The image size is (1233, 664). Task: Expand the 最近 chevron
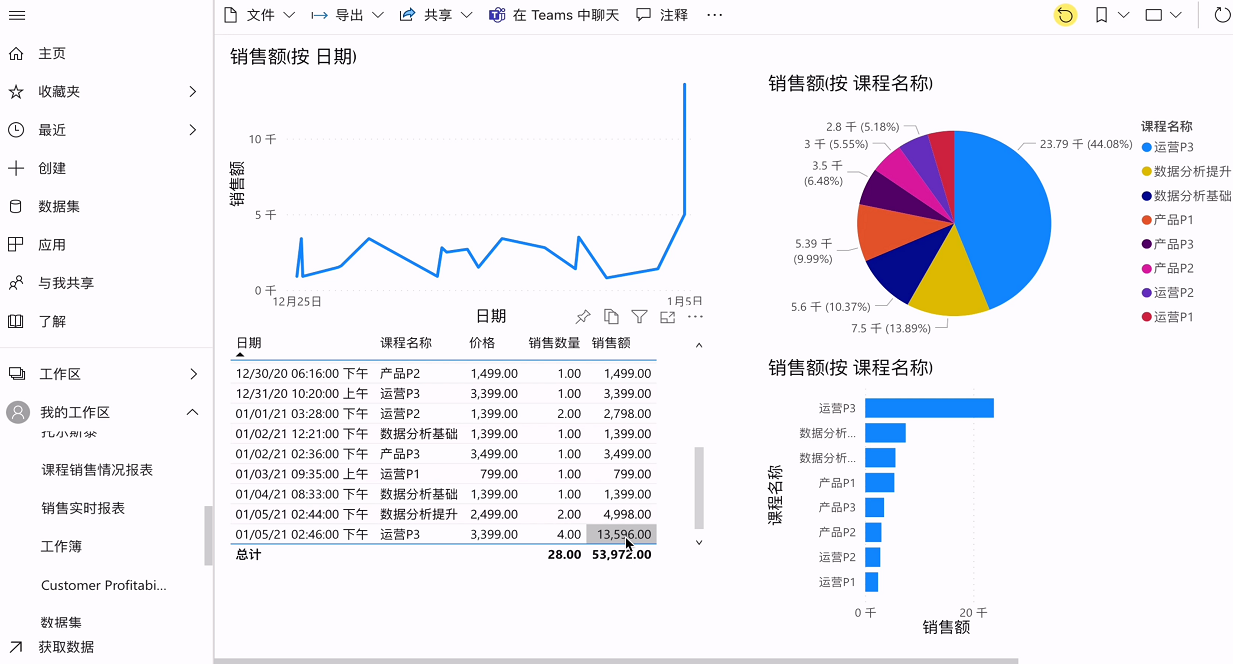pyautogui.click(x=193, y=130)
